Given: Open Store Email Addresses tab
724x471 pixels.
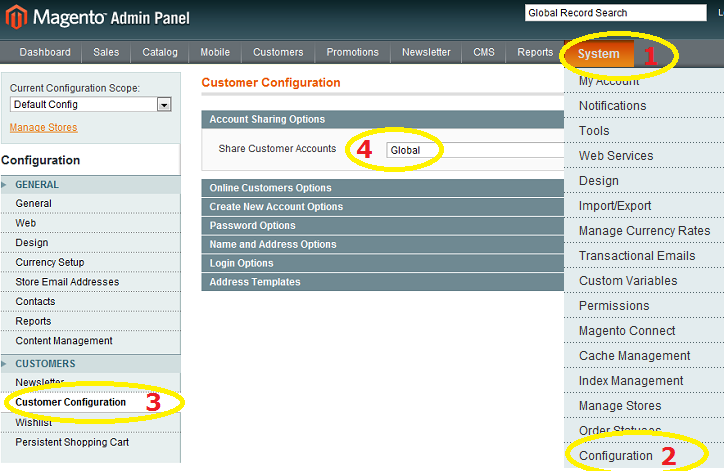Looking at the screenshot, I should tap(90, 282).
